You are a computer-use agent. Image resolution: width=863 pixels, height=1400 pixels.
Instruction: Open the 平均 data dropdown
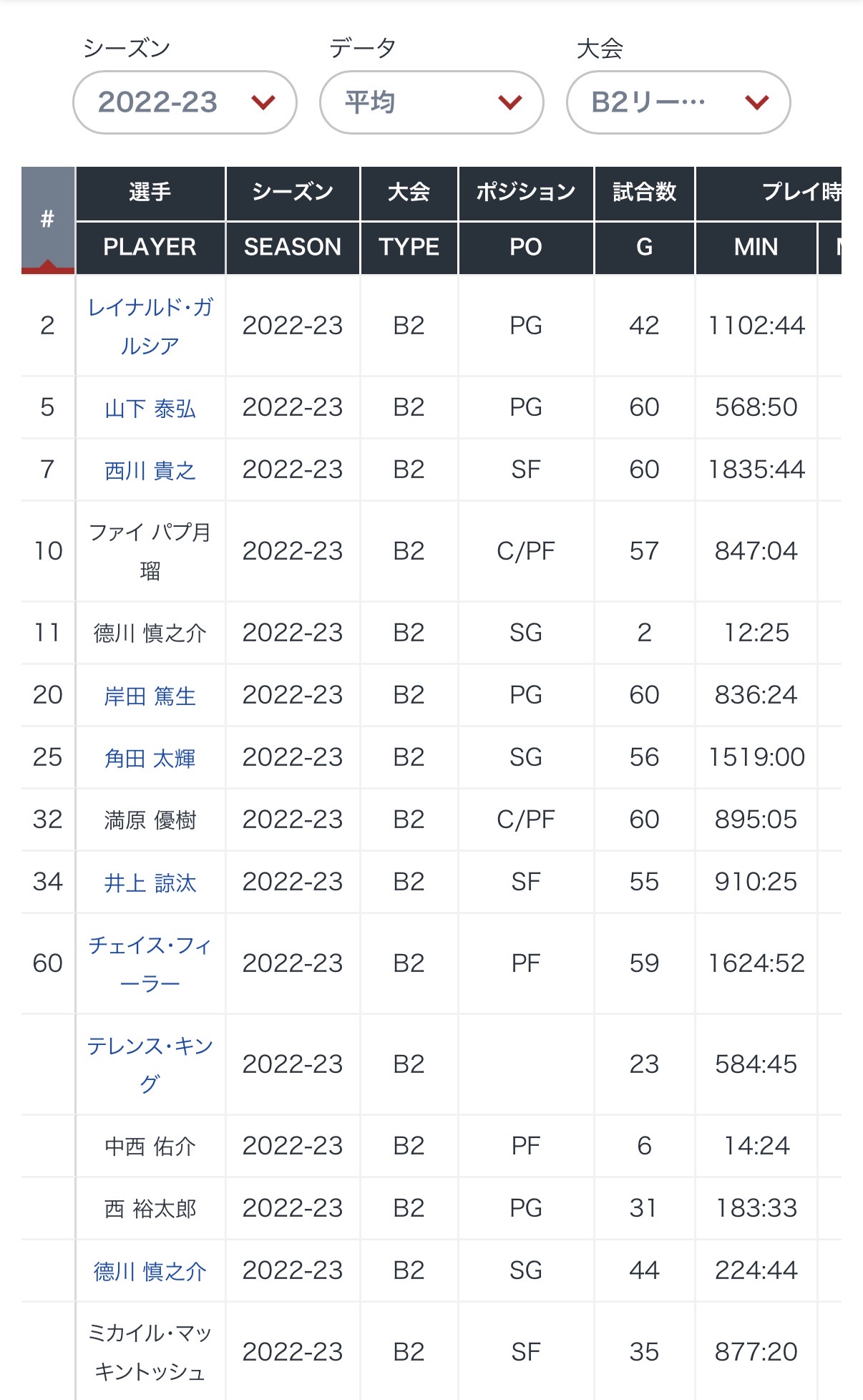pyautogui.click(x=431, y=102)
